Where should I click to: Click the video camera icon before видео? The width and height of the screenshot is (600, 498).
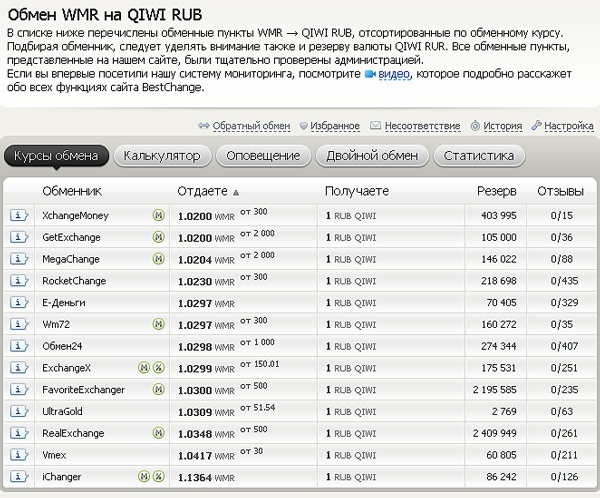(370, 74)
